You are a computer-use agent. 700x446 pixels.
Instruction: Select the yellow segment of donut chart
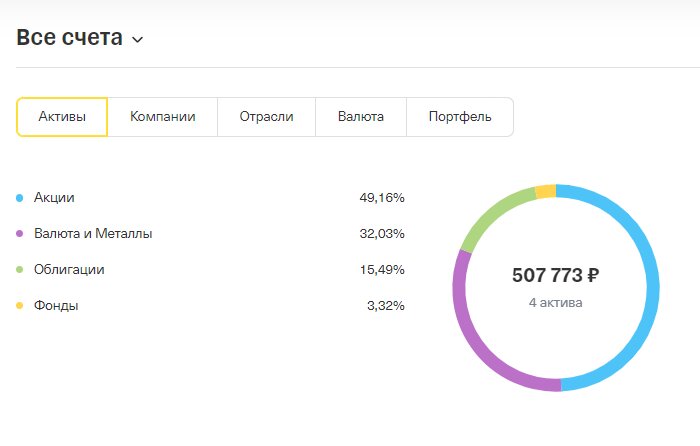pyautogui.click(x=546, y=192)
